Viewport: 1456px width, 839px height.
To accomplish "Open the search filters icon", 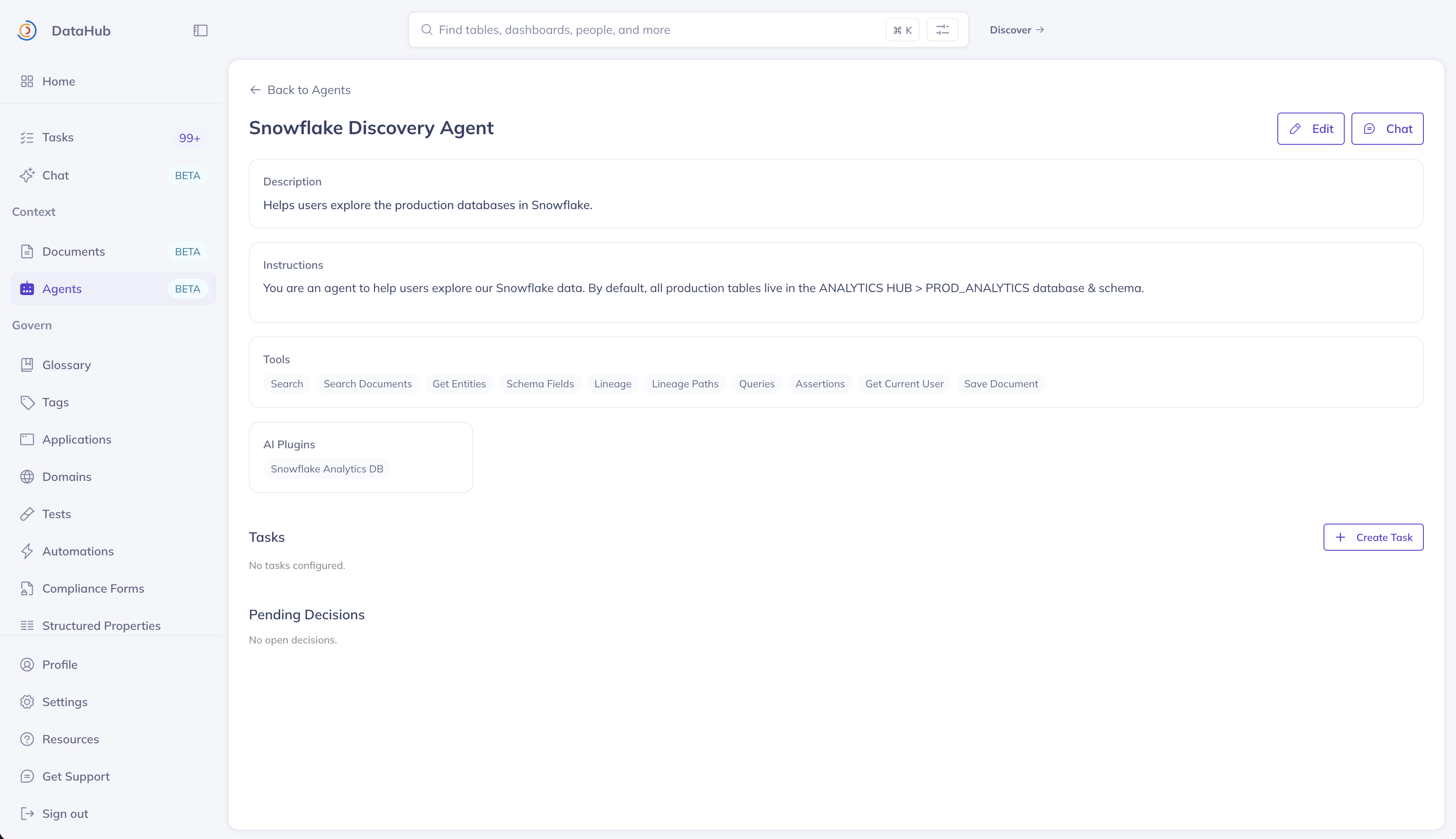I will 942,30.
